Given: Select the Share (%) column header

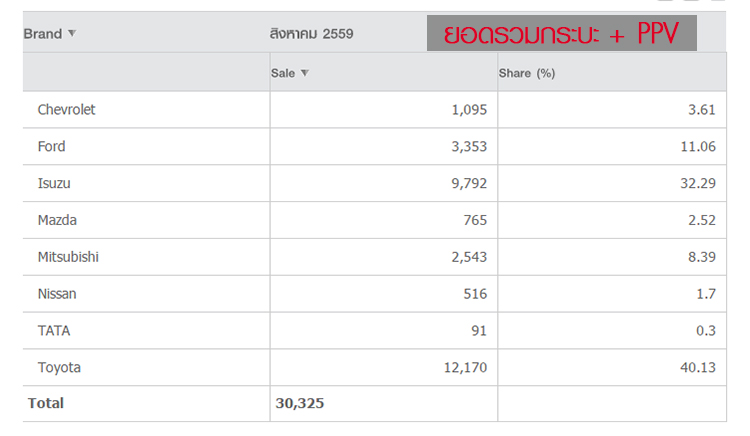Looking at the screenshot, I should coord(526,73).
